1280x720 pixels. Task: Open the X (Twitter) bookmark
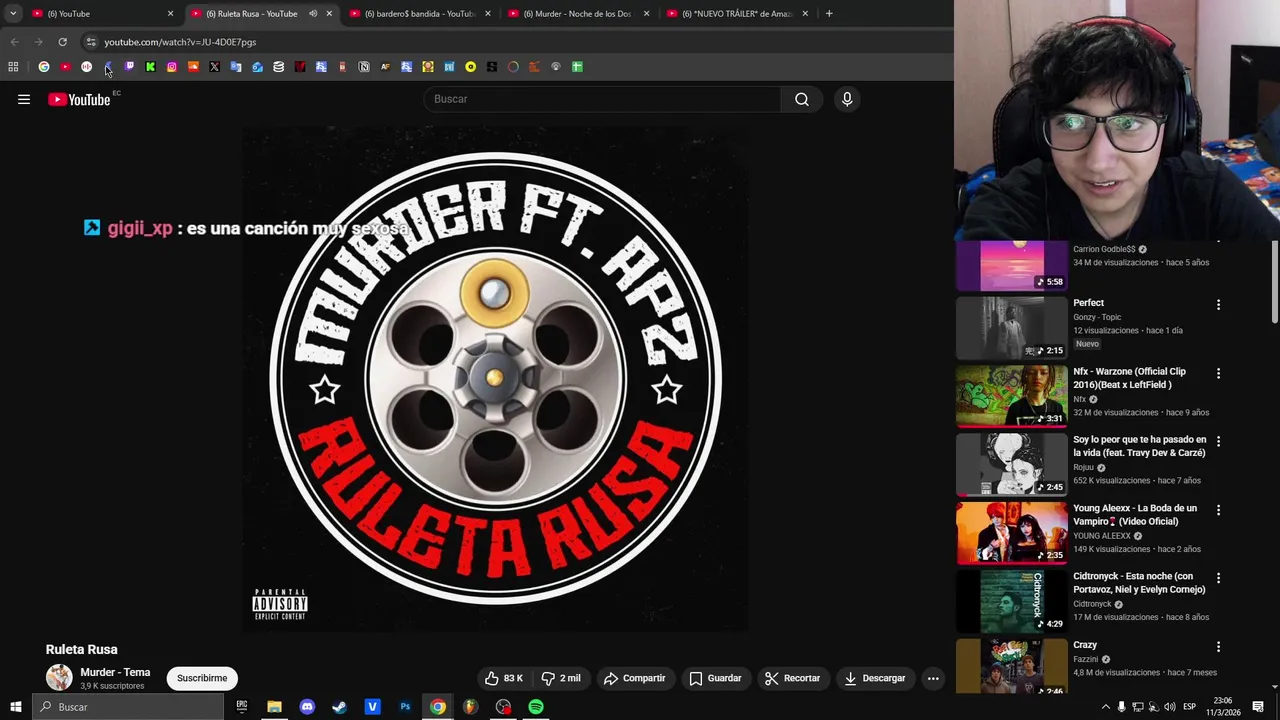(214, 67)
